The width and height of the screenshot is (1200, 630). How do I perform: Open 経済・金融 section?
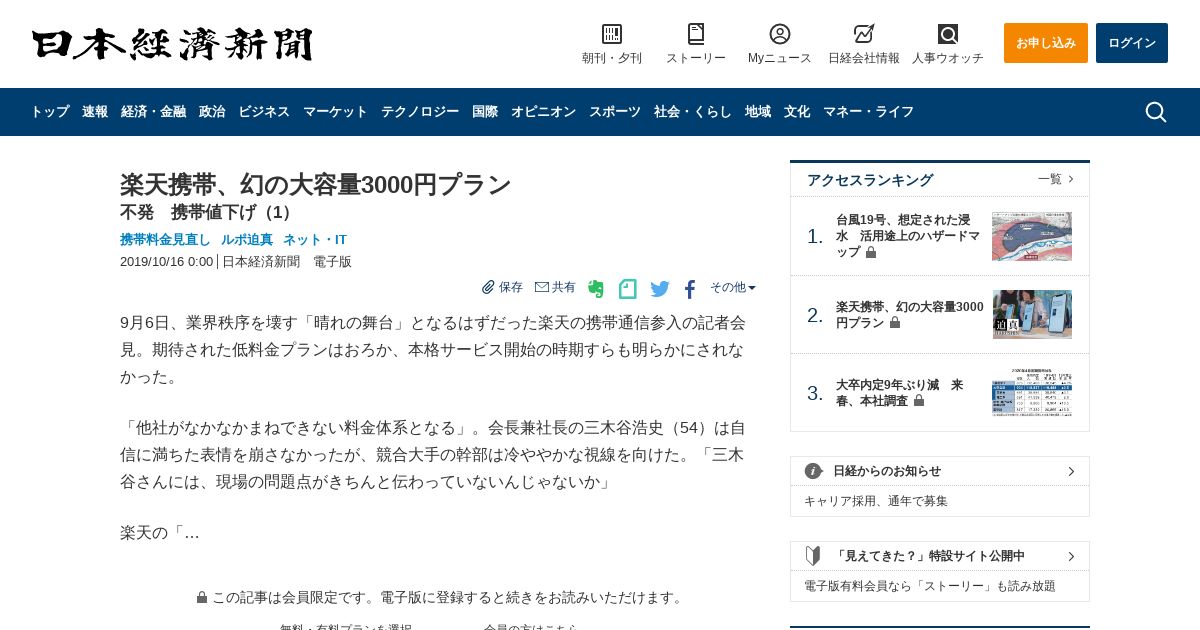point(153,112)
